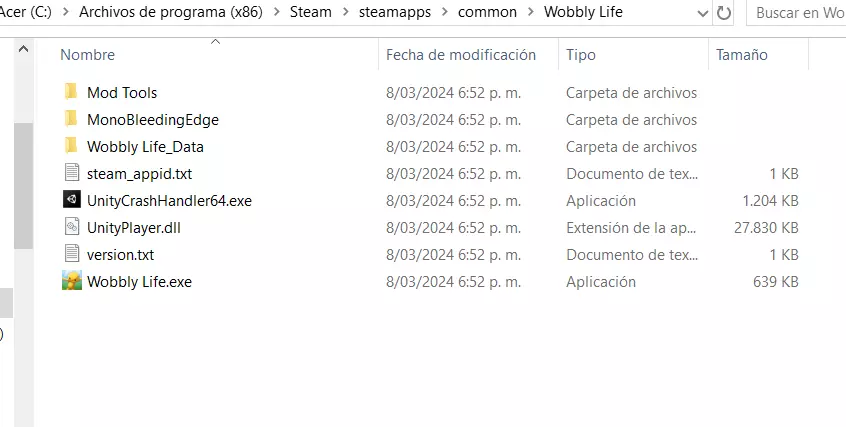Click the UnityCrashHandler64.exe Unity icon
Viewport: 846px width, 427px height.
point(71,200)
